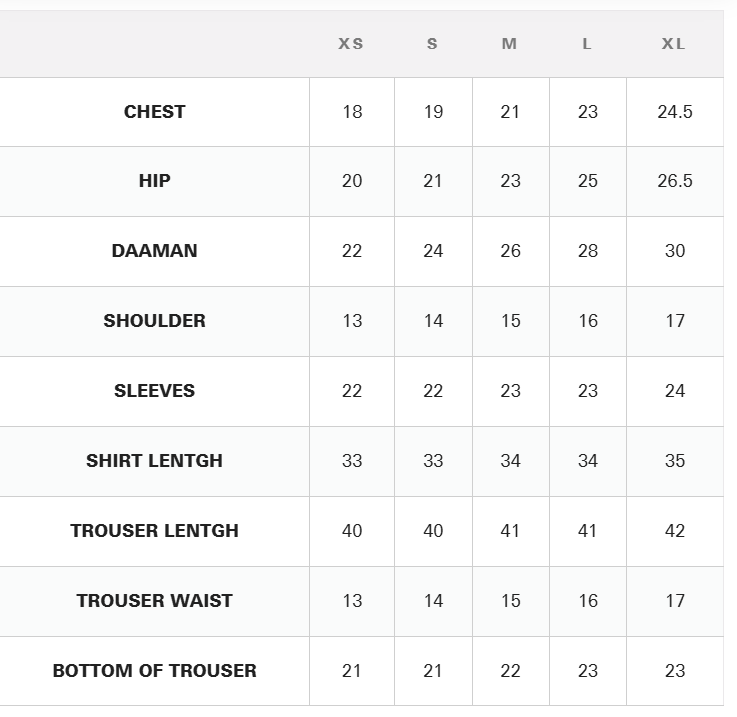The width and height of the screenshot is (737, 717).
Task: Click the CHEST row label
Action: [155, 112]
